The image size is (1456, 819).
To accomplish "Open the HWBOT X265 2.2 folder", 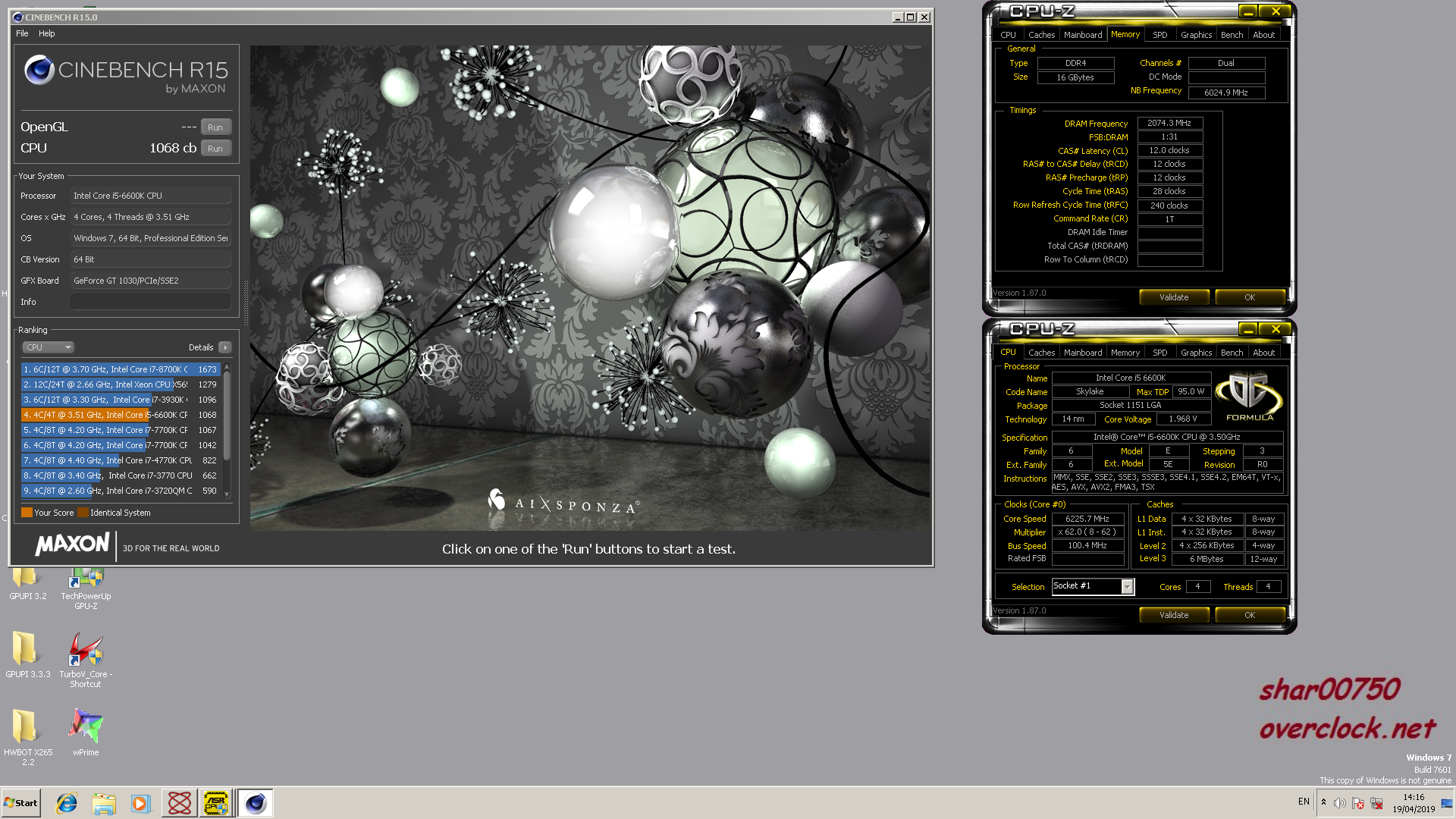I will (x=27, y=736).
